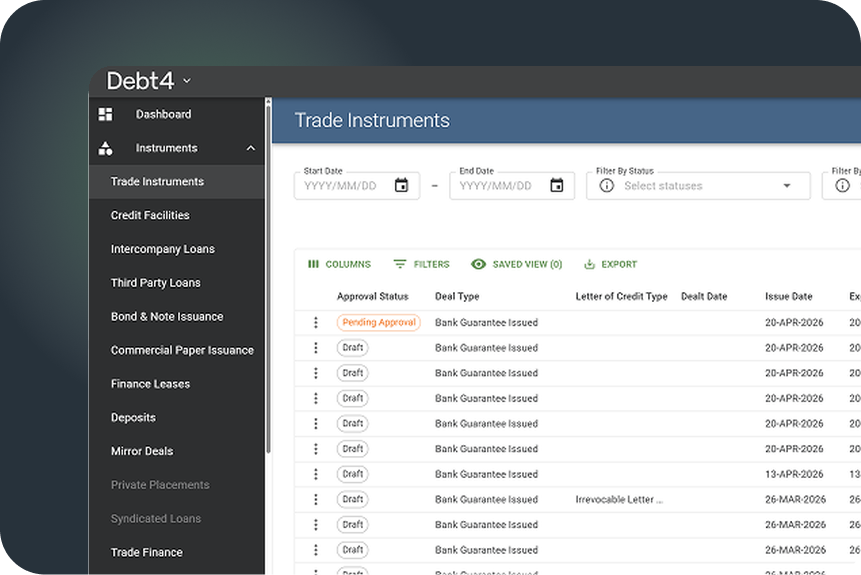The width and height of the screenshot is (861, 575).
Task: Show Filter By Status info icon
Action: point(607,186)
